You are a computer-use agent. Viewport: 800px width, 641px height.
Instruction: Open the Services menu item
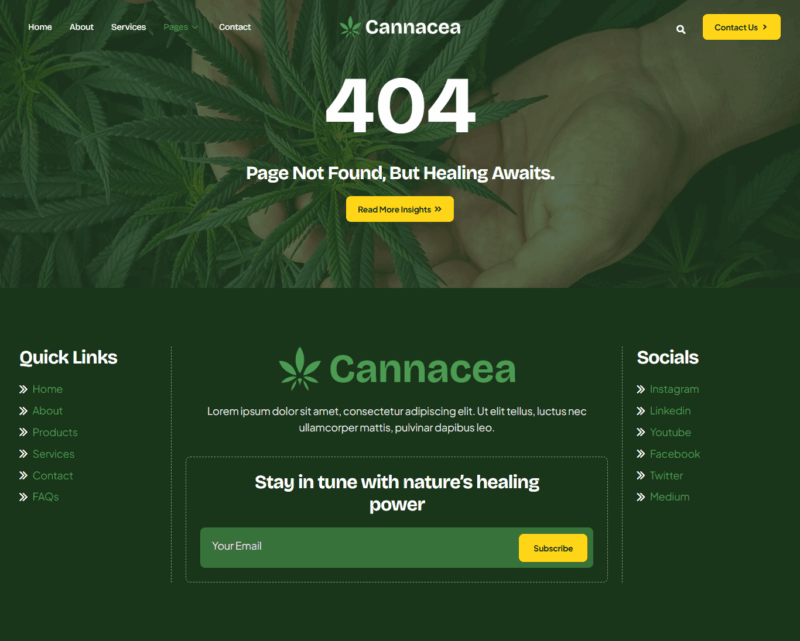point(129,27)
